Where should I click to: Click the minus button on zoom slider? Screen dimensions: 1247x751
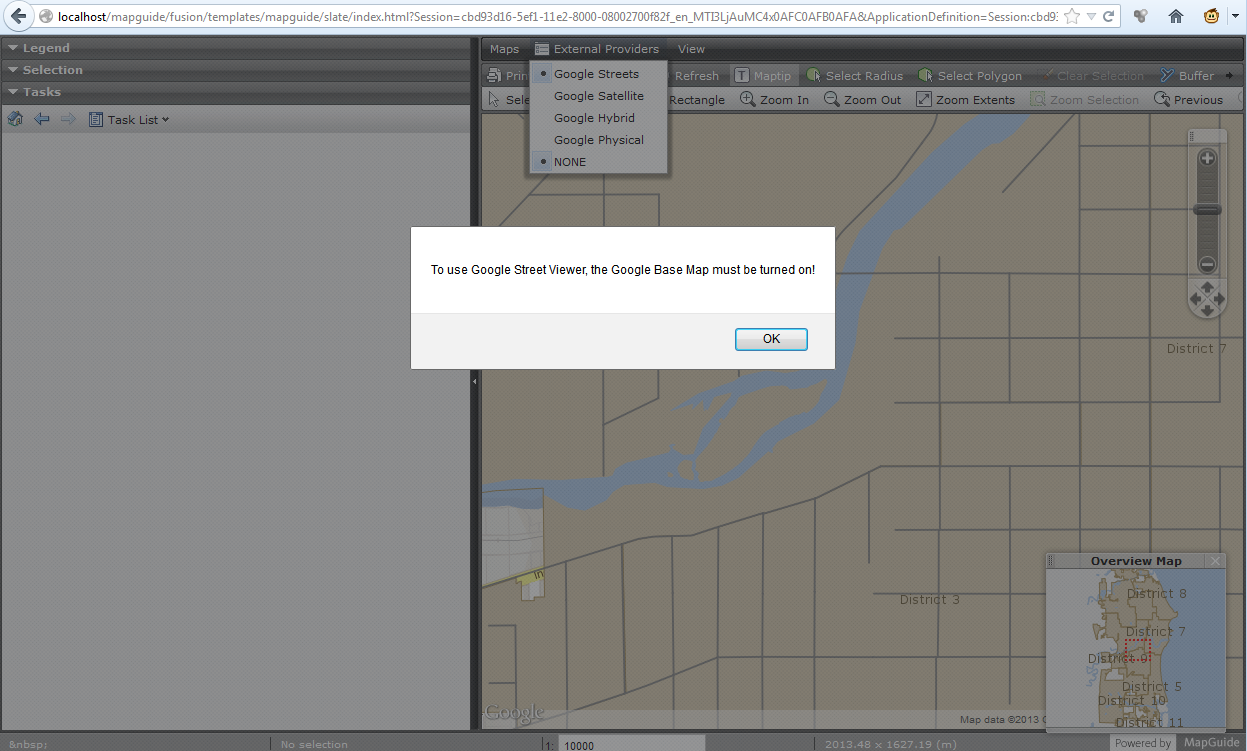pos(1207,265)
